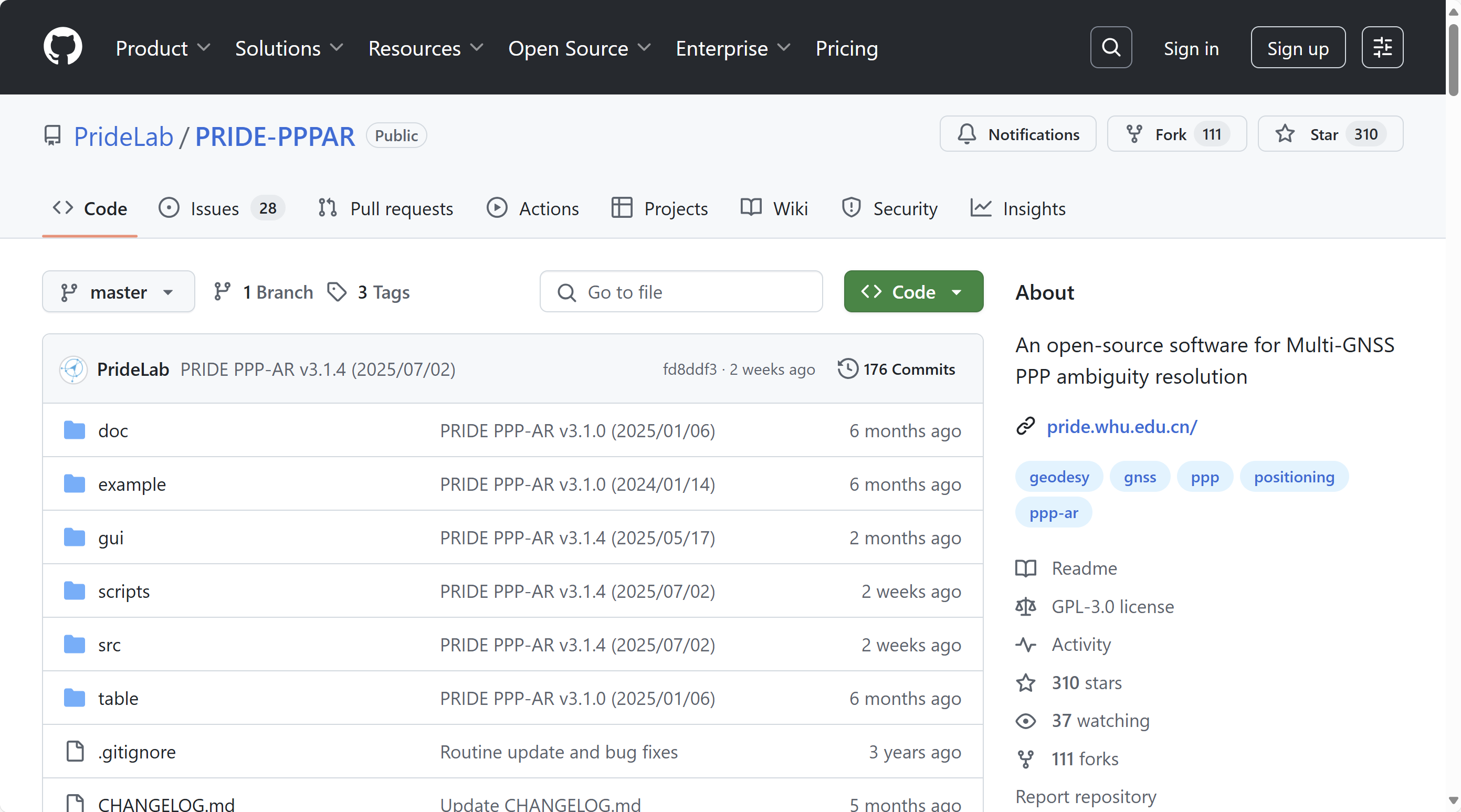Click the PrideLab avatar in commit row
1461x812 pixels.
point(73,369)
